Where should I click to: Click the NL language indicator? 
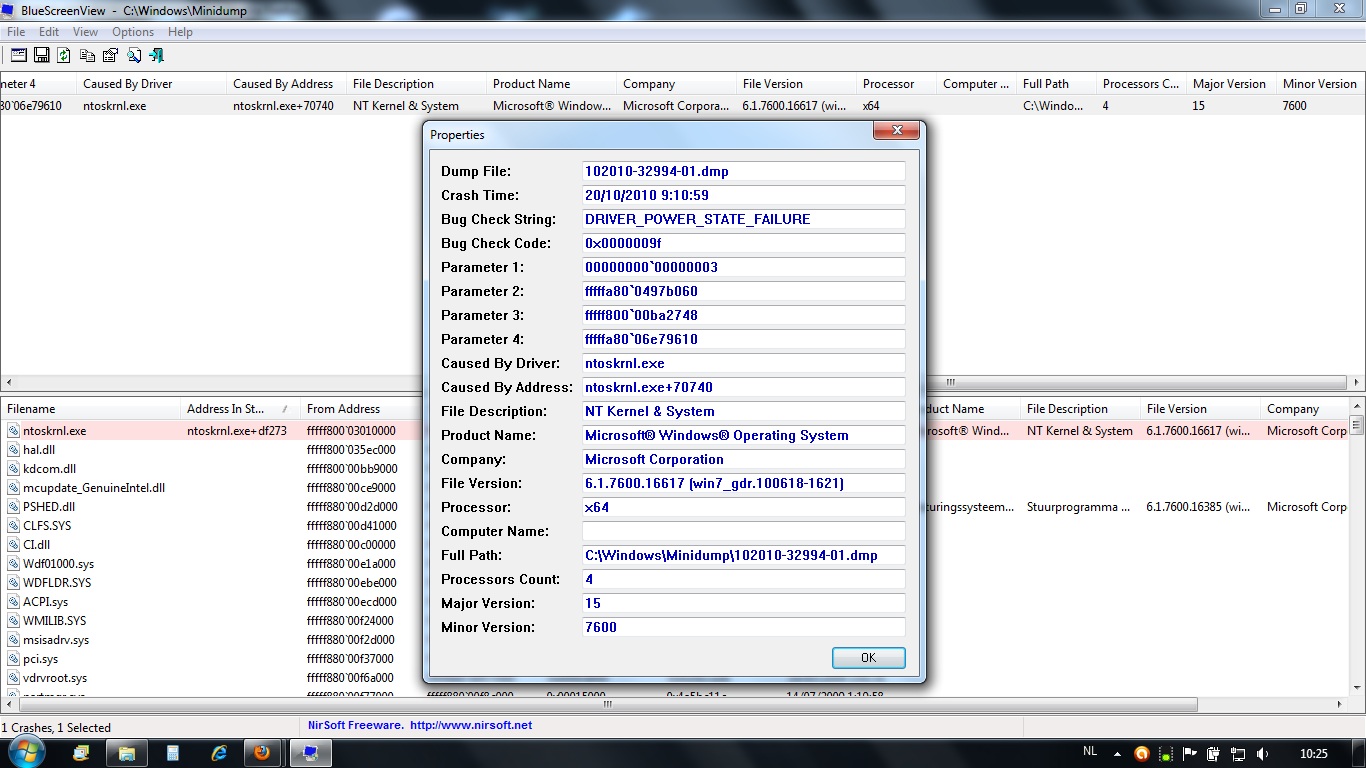coord(1090,750)
